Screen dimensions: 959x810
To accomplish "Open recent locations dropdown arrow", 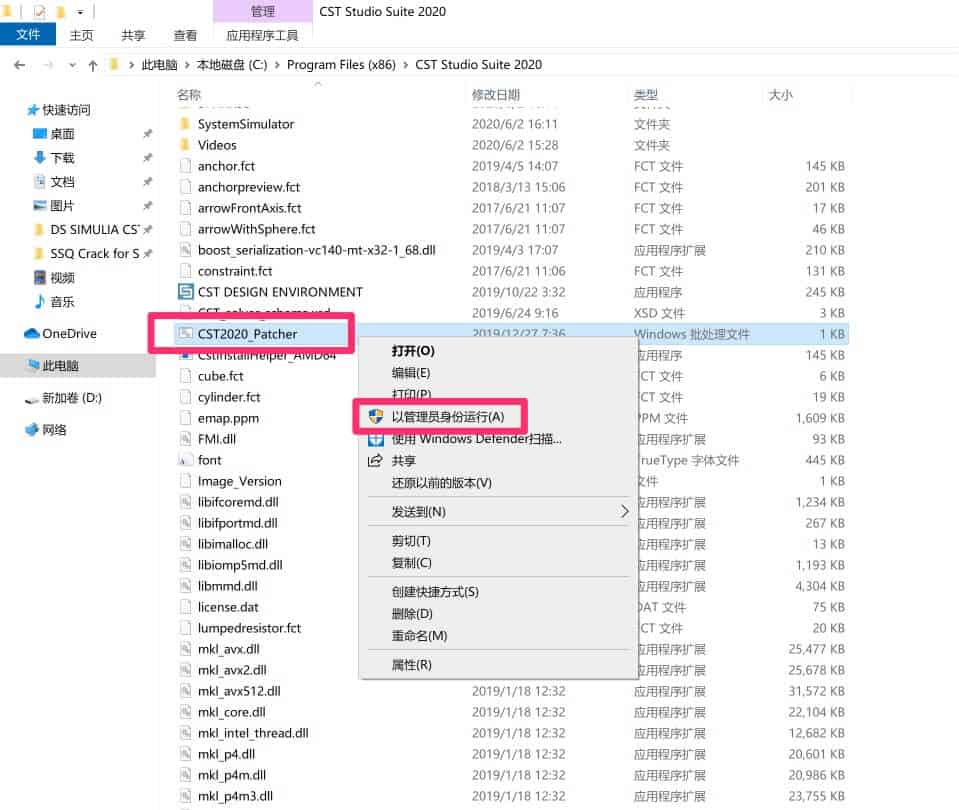I will point(72,65).
